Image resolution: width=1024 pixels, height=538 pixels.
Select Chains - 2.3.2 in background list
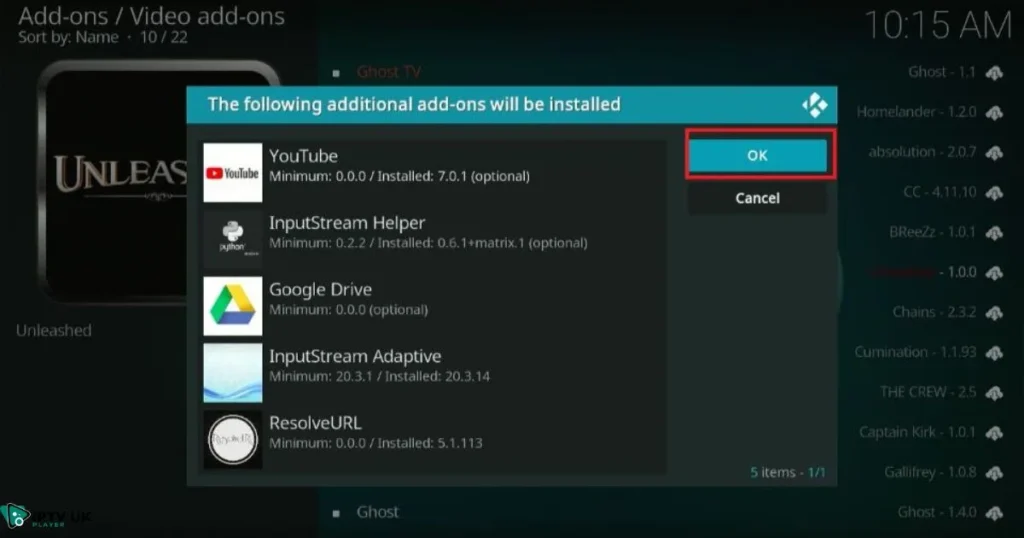(x=934, y=312)
